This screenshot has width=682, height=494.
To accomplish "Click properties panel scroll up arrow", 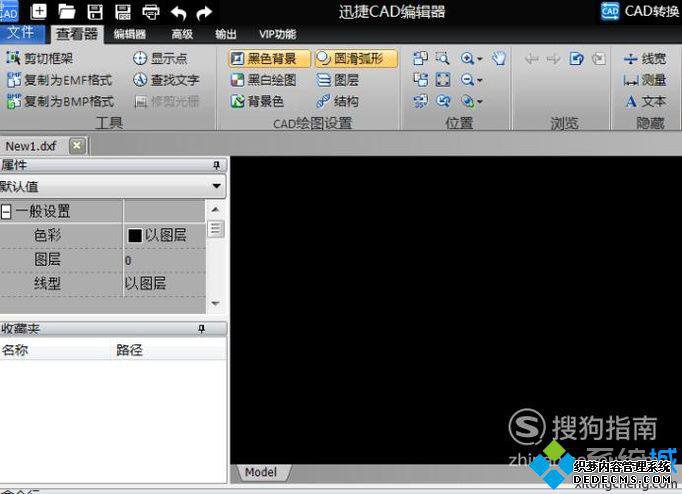I will [215, 210].
